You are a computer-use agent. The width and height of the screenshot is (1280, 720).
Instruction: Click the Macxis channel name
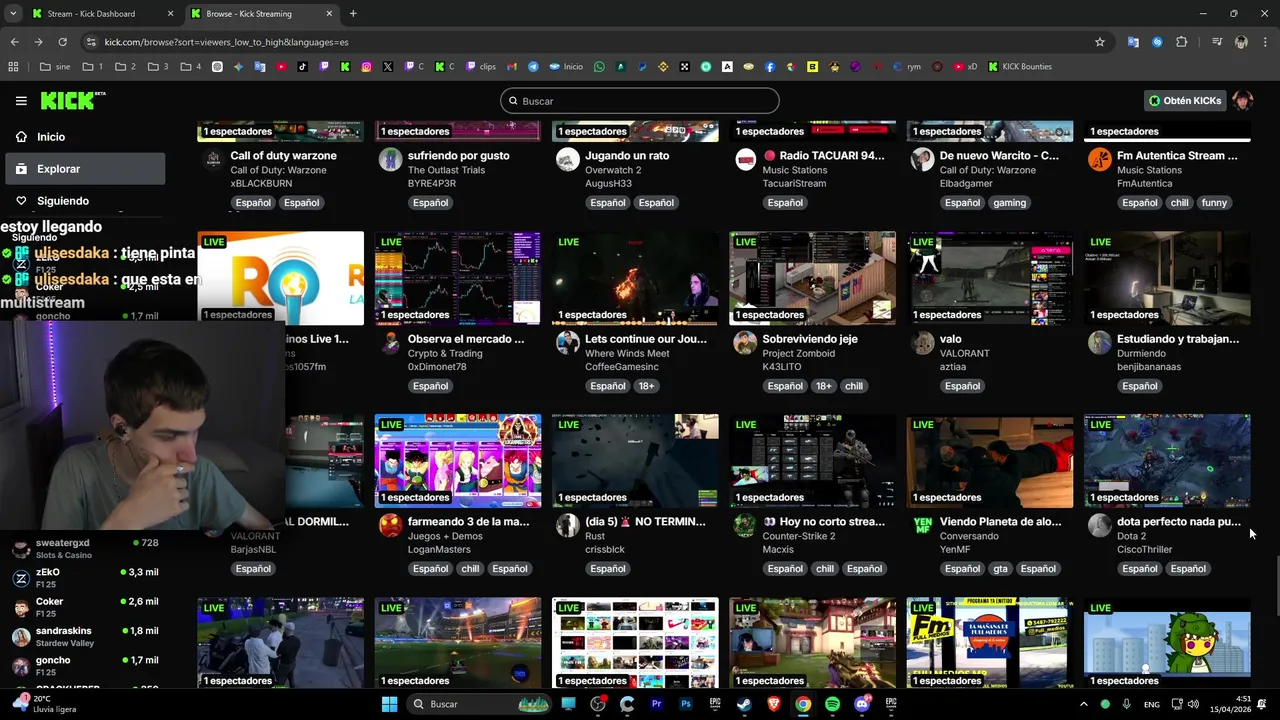click(778, 550)
